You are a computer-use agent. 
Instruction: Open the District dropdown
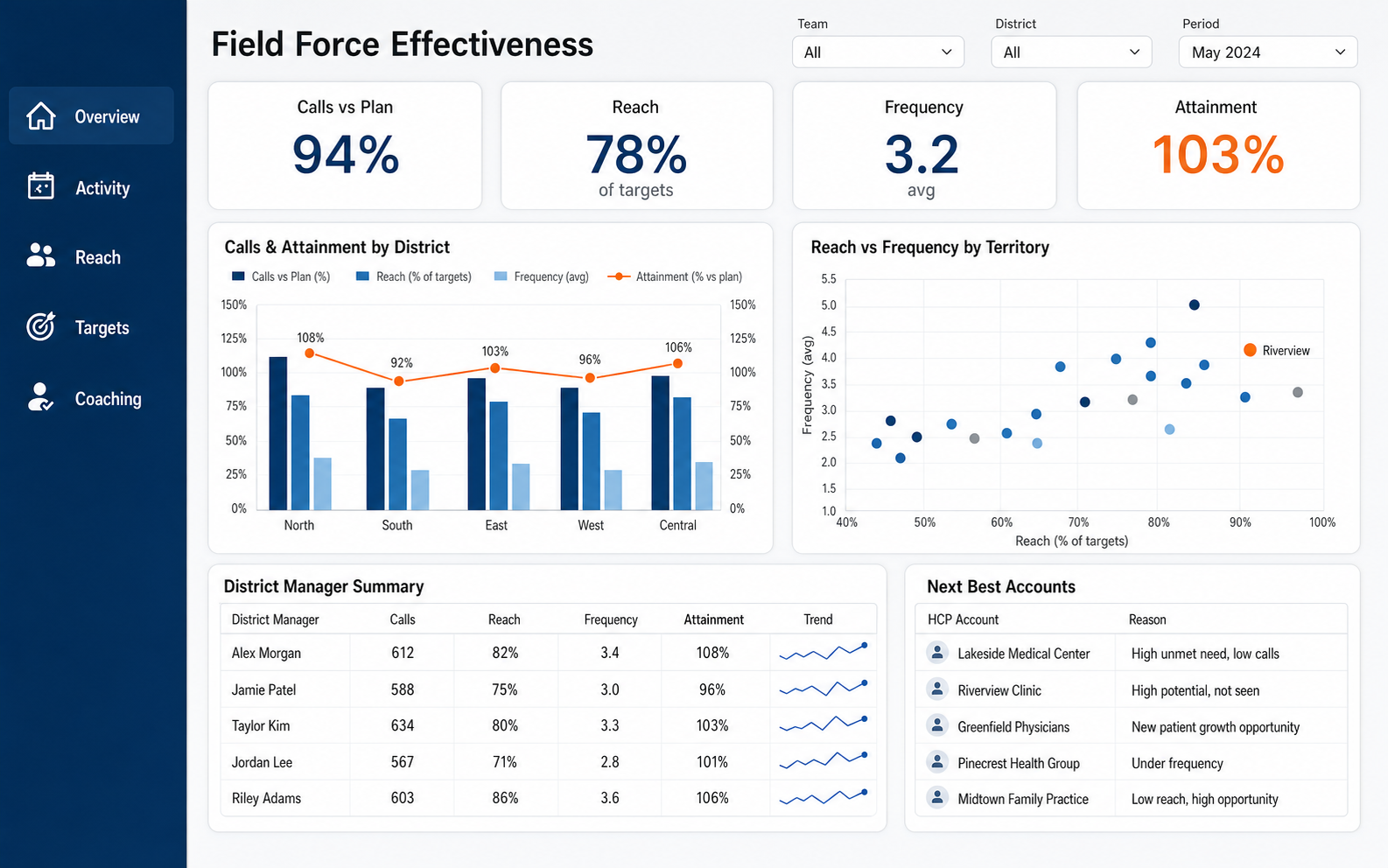pos(1071,52)
